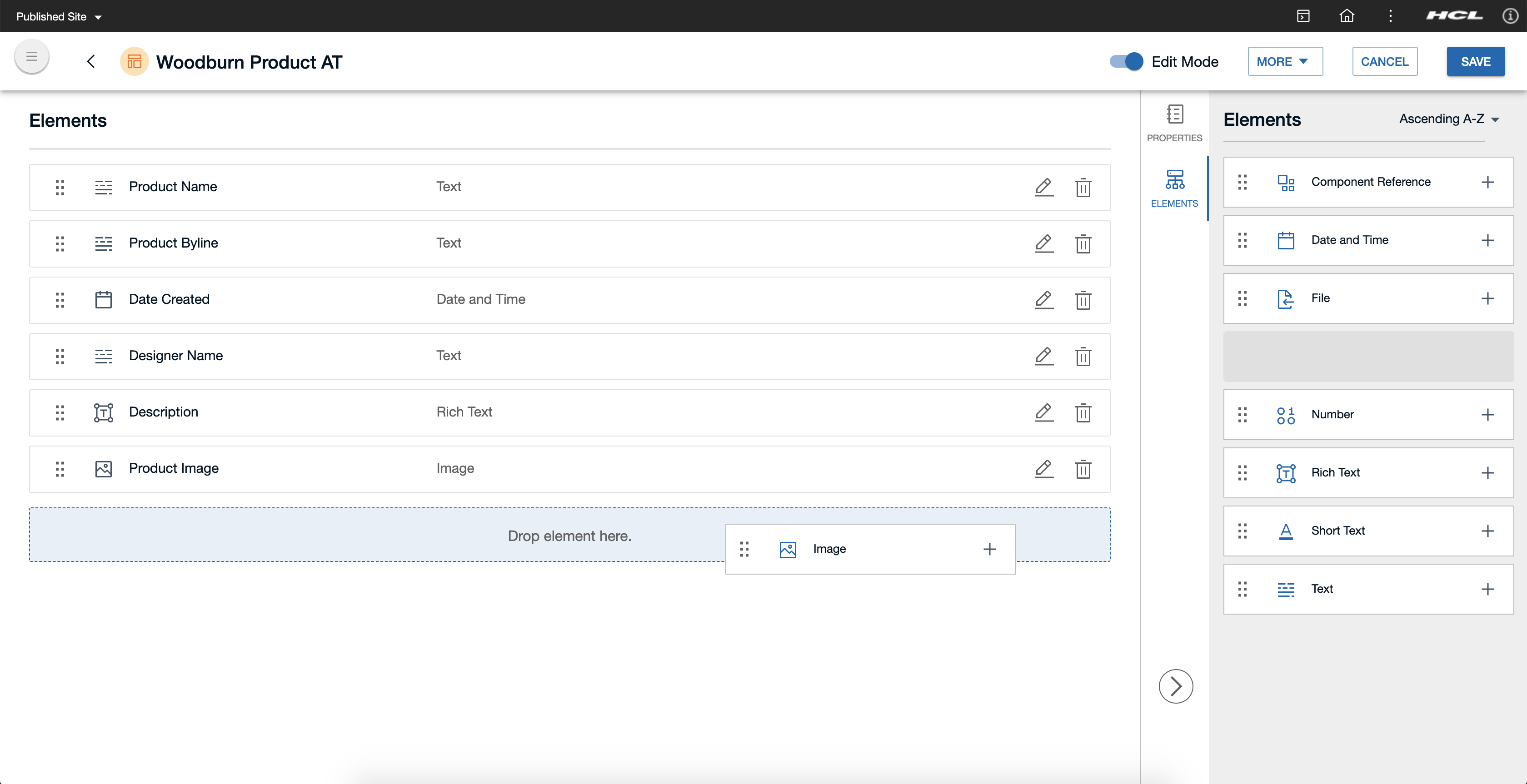Click the 'Text' palette item label
The width and height of the screenshot is (1527, 784).
tap(1322, 589)
